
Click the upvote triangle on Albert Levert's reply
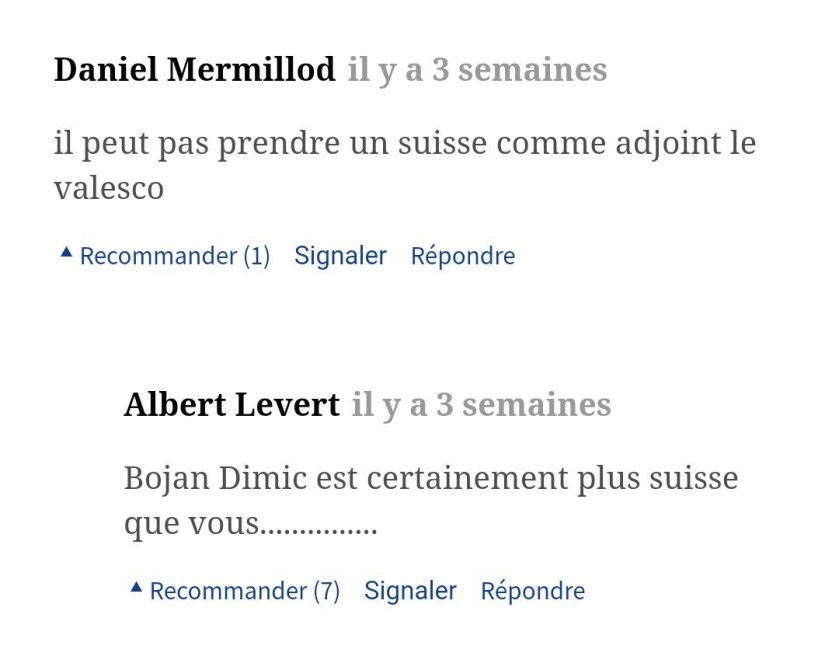136,589
